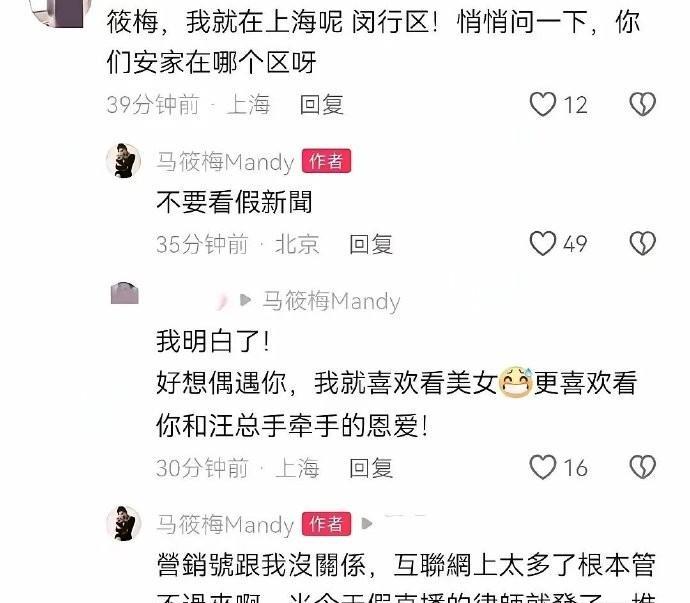
Task: Dislike the 39分钟前 Shanghai comment
Action: (x=642, y=104)
